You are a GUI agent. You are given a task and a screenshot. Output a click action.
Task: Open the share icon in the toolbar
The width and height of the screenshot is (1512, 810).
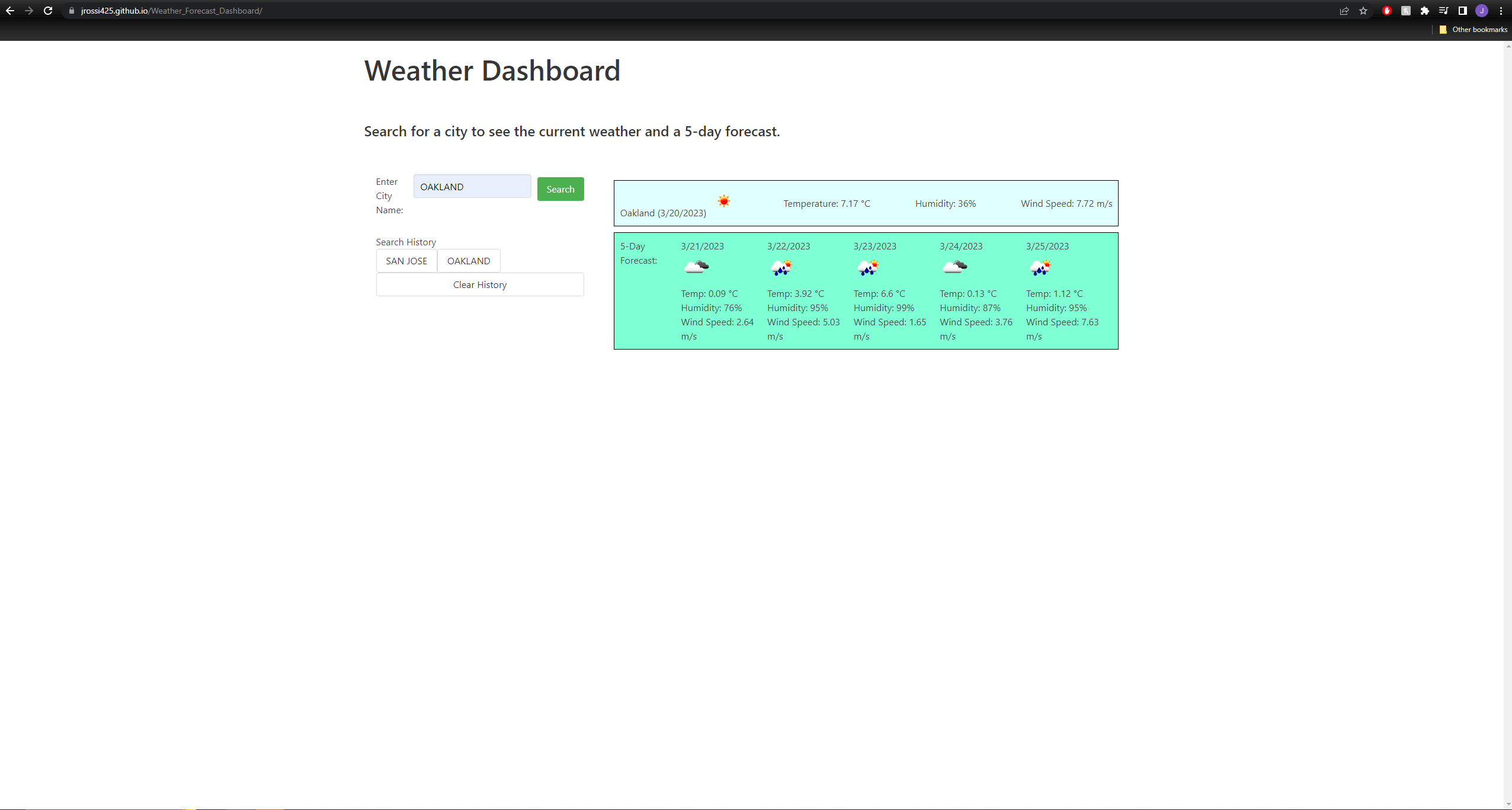(x=1344, y=11)
